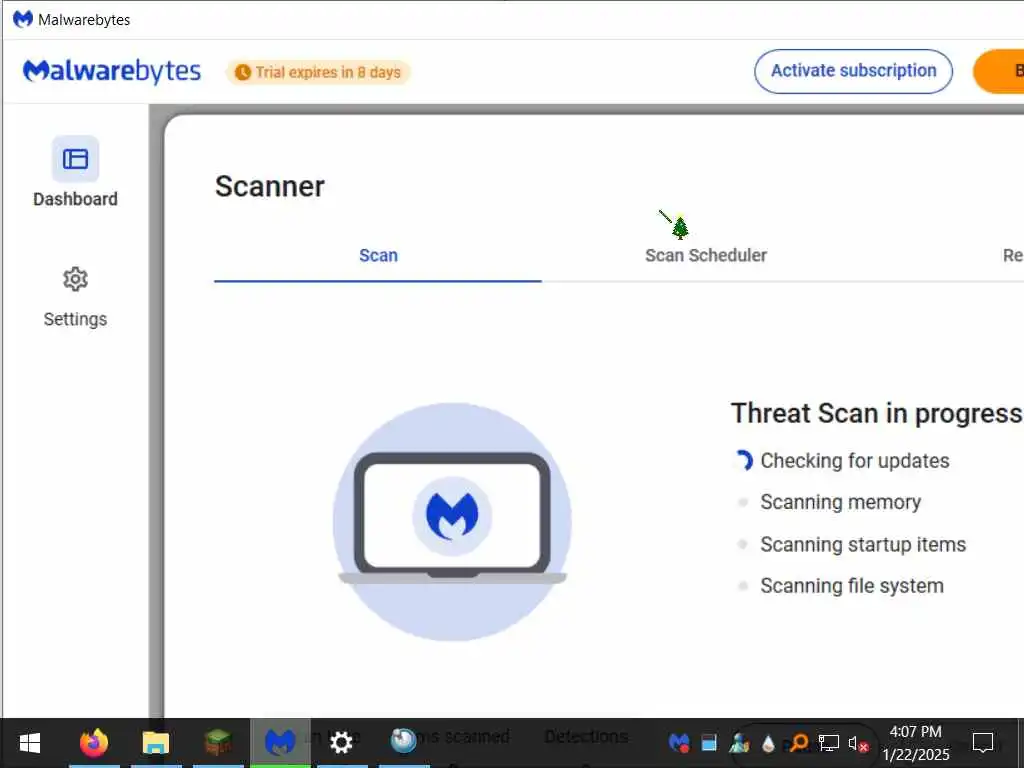Click the Malwarebytes taskbar icon
1024x768 pixels.
tap(280, 743)
